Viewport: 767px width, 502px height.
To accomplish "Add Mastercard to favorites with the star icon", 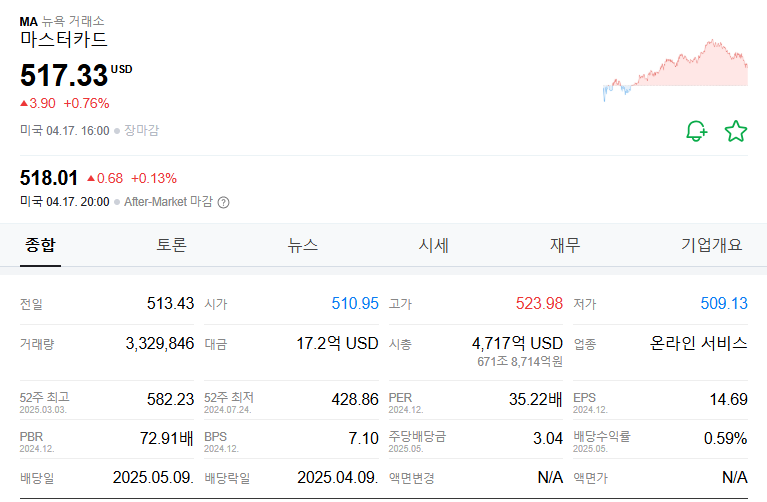I will point(736,131).
